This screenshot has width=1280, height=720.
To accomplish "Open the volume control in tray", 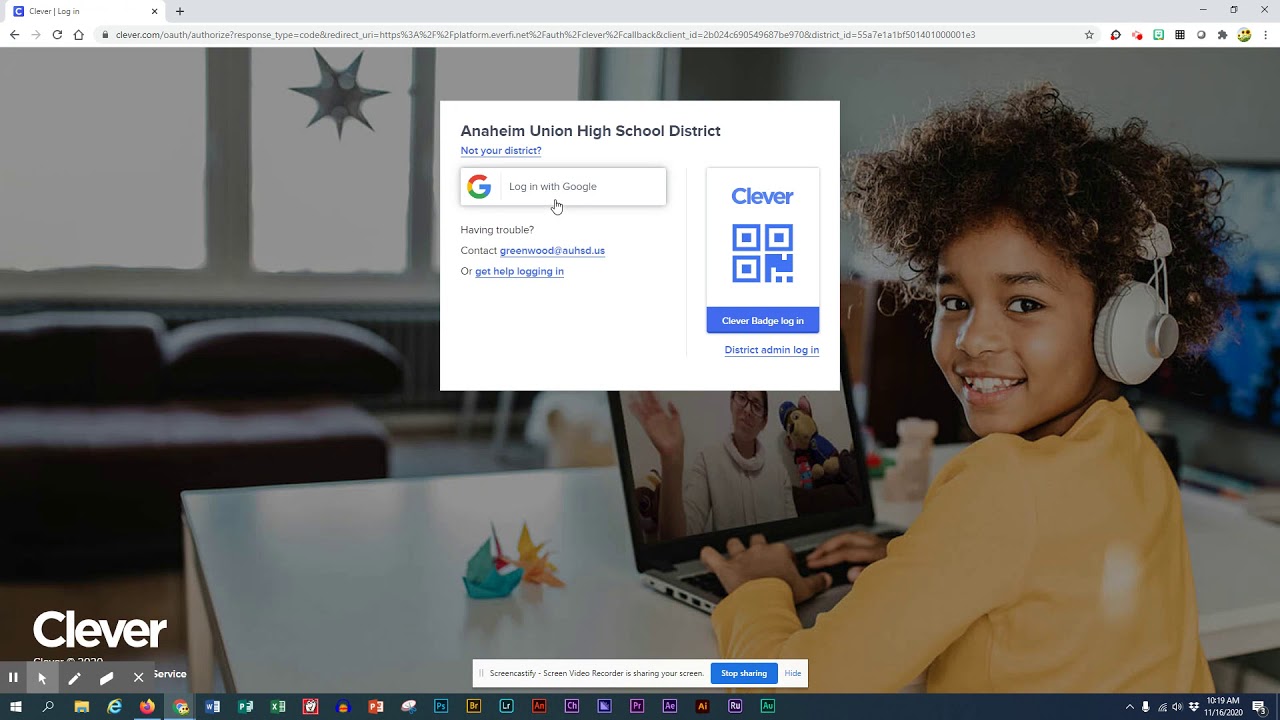I will [1177, 707].
